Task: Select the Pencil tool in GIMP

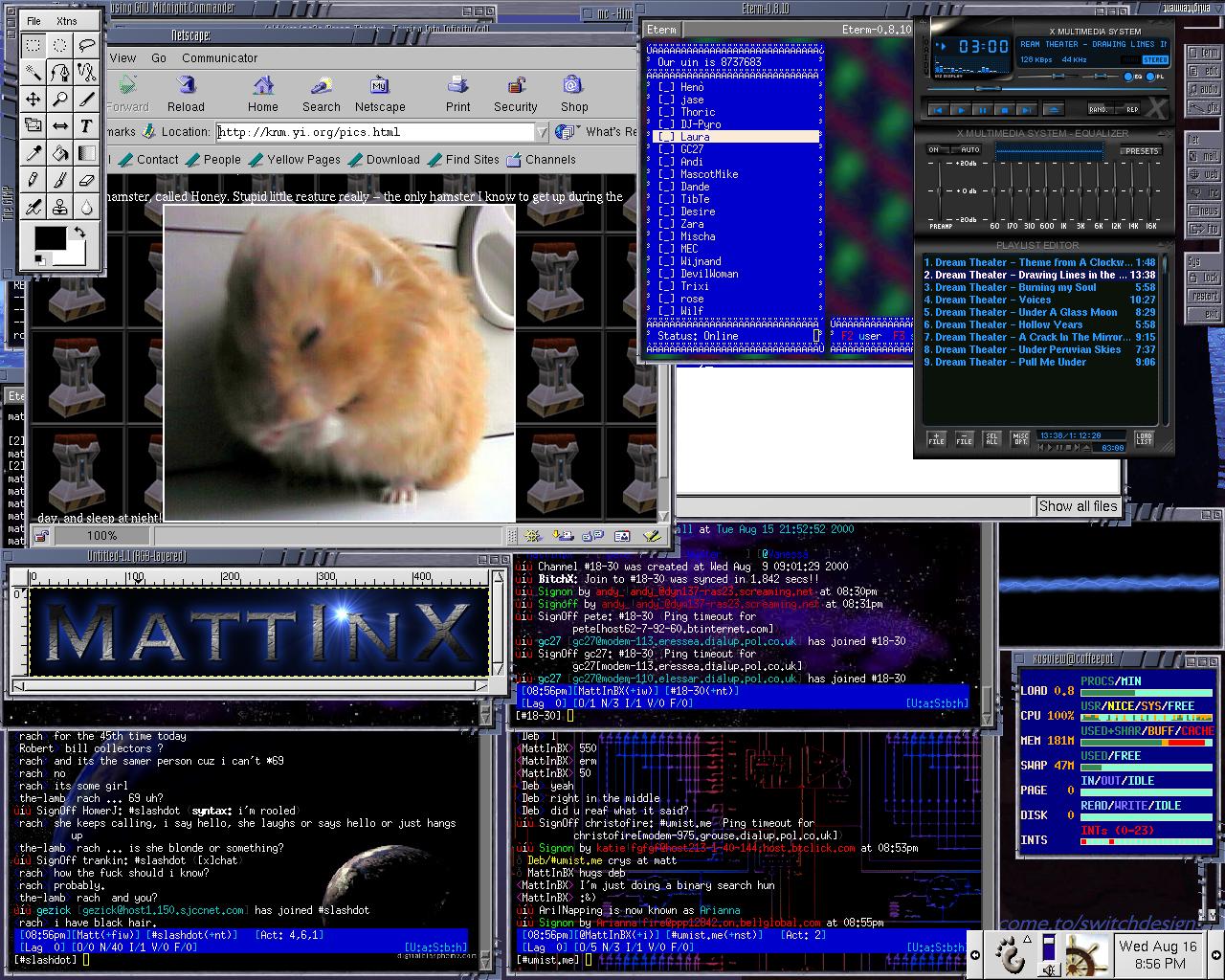Action: (x=33, y=179)
